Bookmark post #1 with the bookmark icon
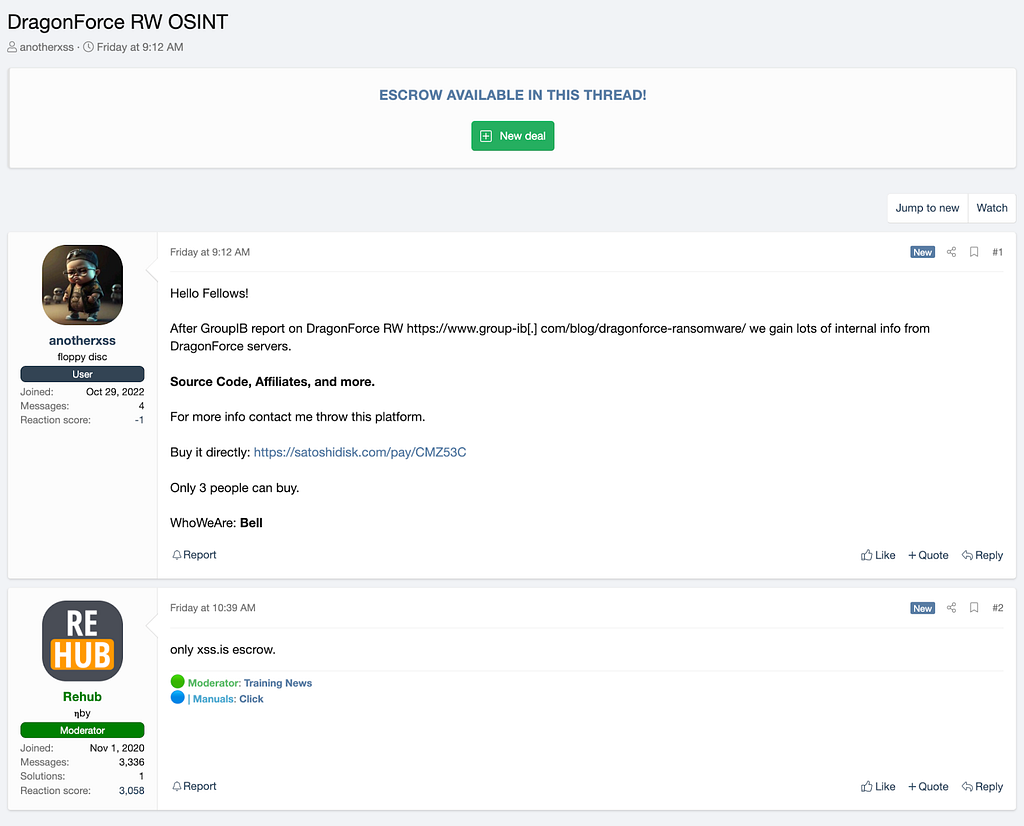The height and width of the screenshot is (826, 1024). point(974,252)
